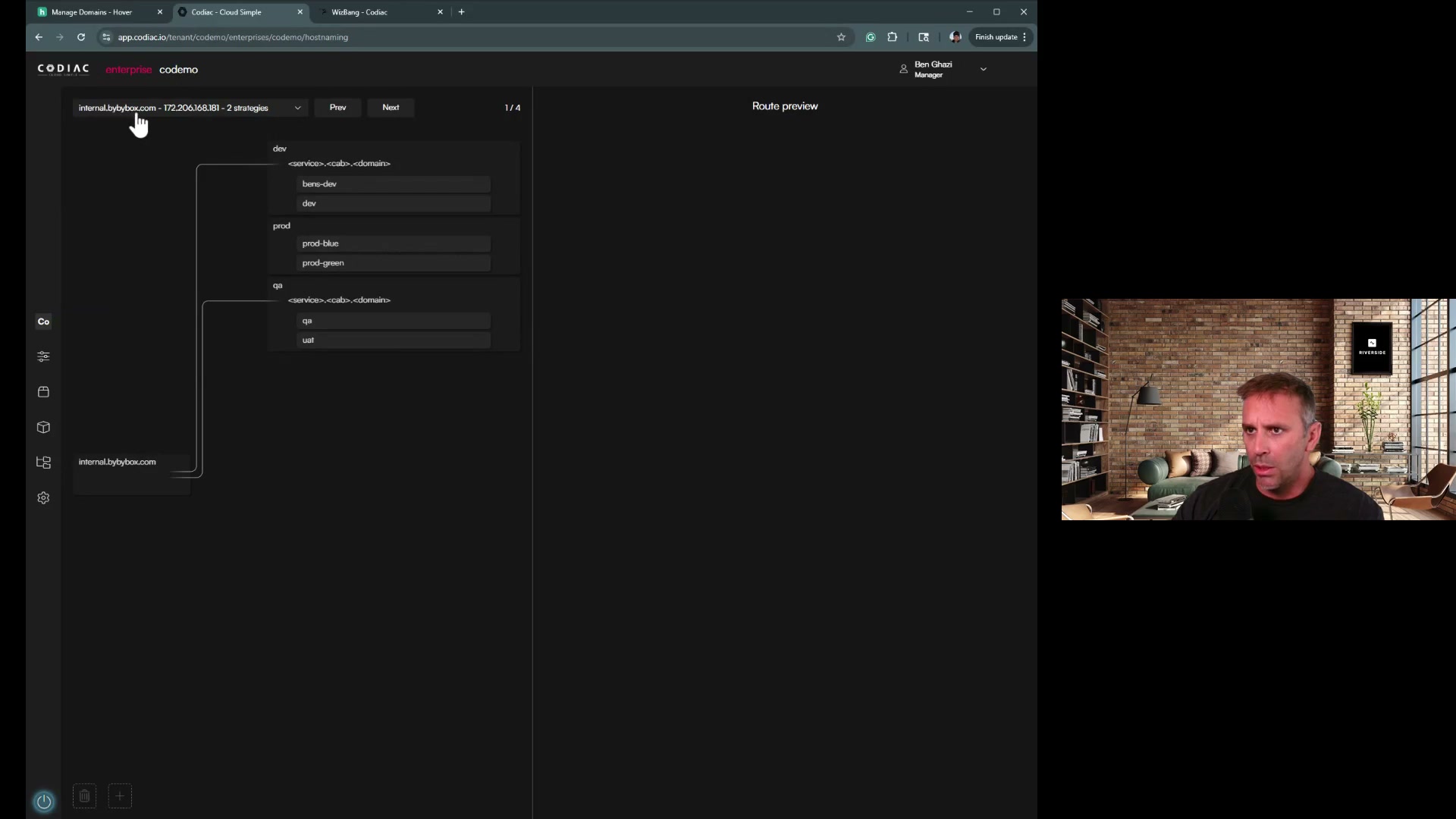Click the Prev button
The width and height of the screenshot is (1456, 819).
click(x=337, y=108)
